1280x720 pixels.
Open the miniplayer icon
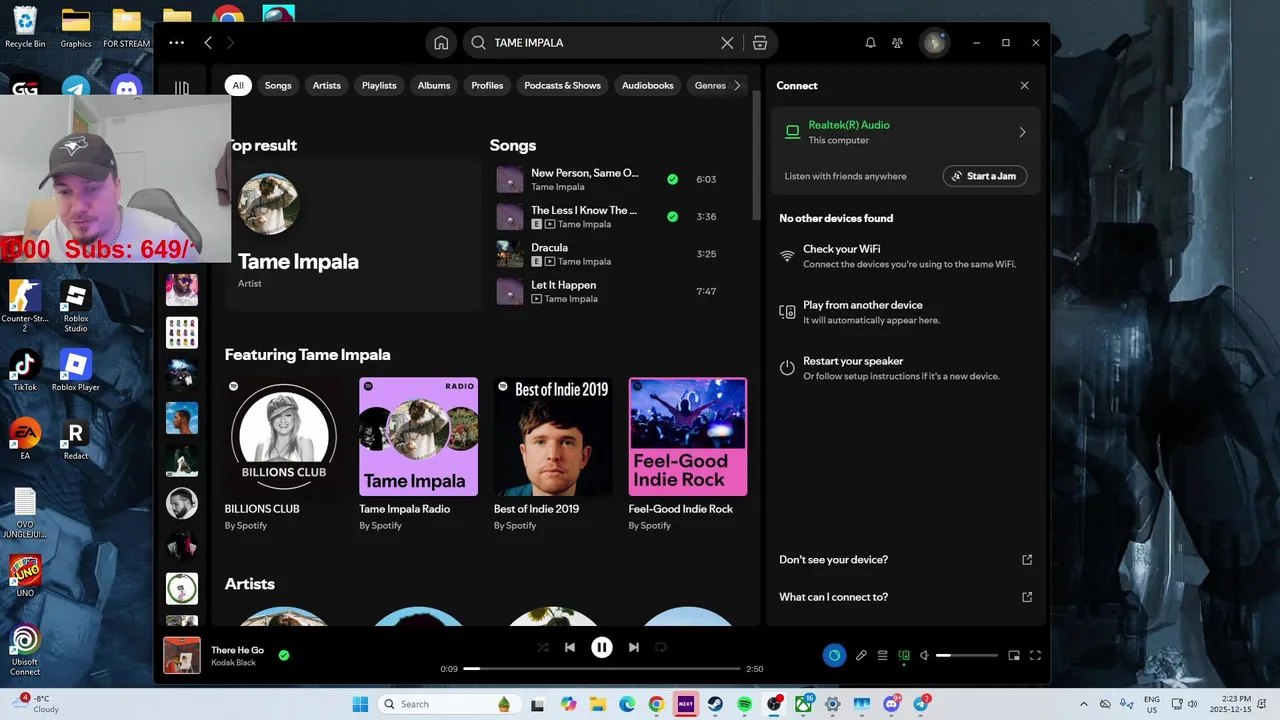click(1014, 655)
